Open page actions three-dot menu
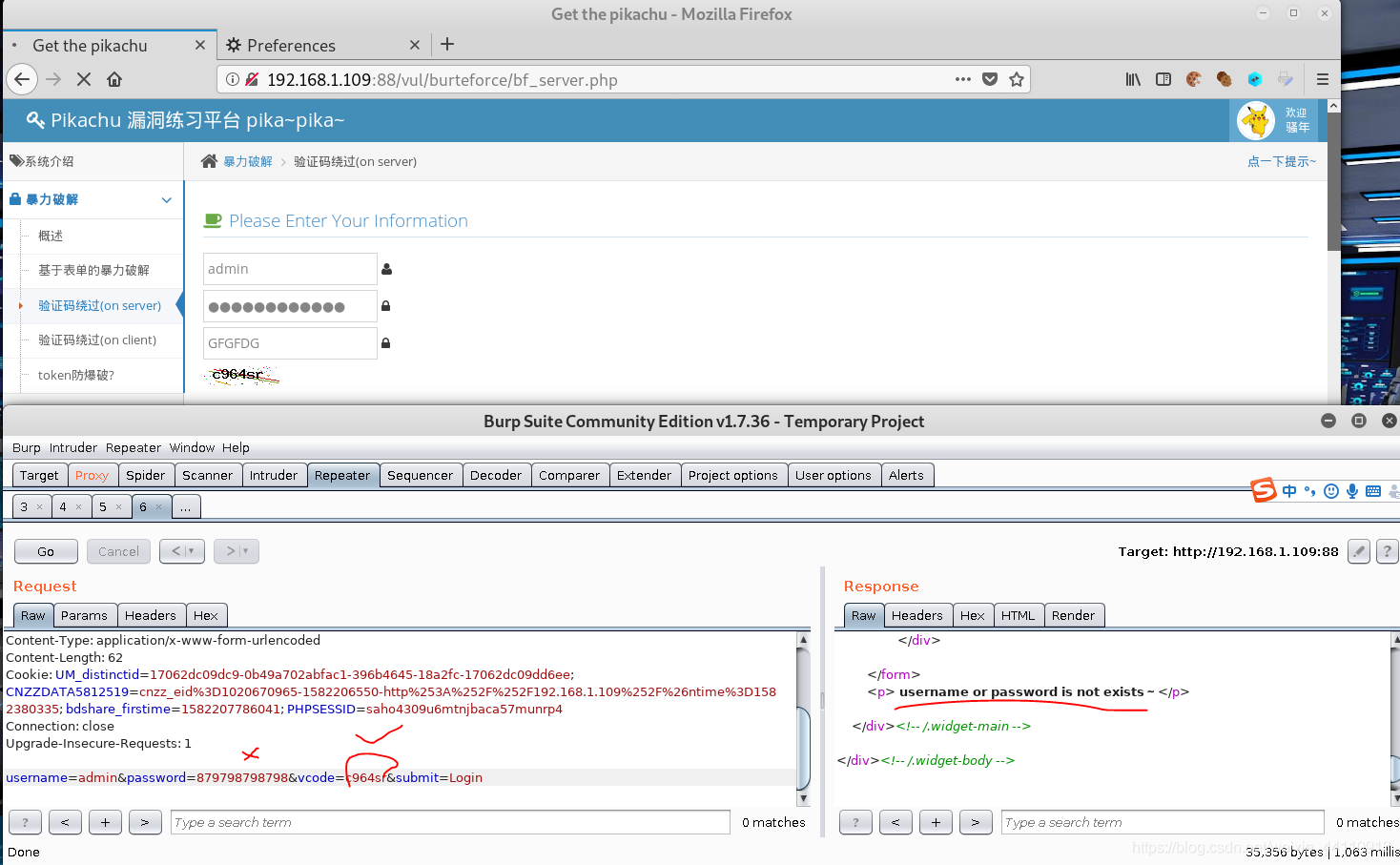This screenshot has height=865, width=1400. pos(963,79)
